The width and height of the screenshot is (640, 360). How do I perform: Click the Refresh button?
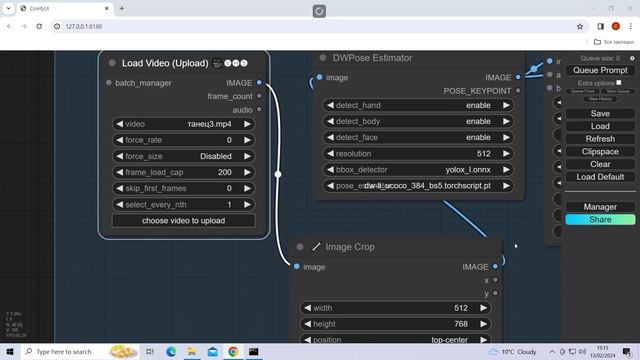[x=600, y=139]
